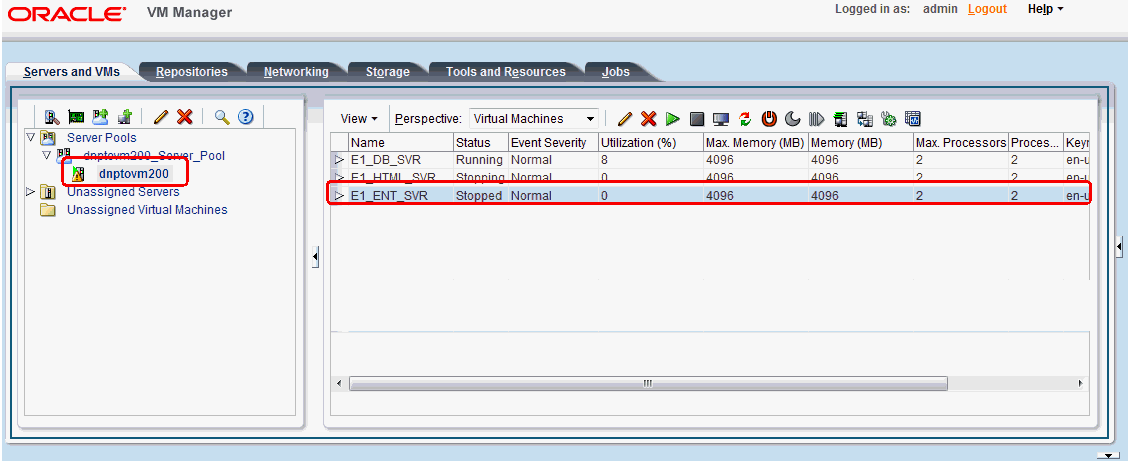Select Unassigned Virtual Machines in the tree
The image size is (1128, 461).
(147, 210)
